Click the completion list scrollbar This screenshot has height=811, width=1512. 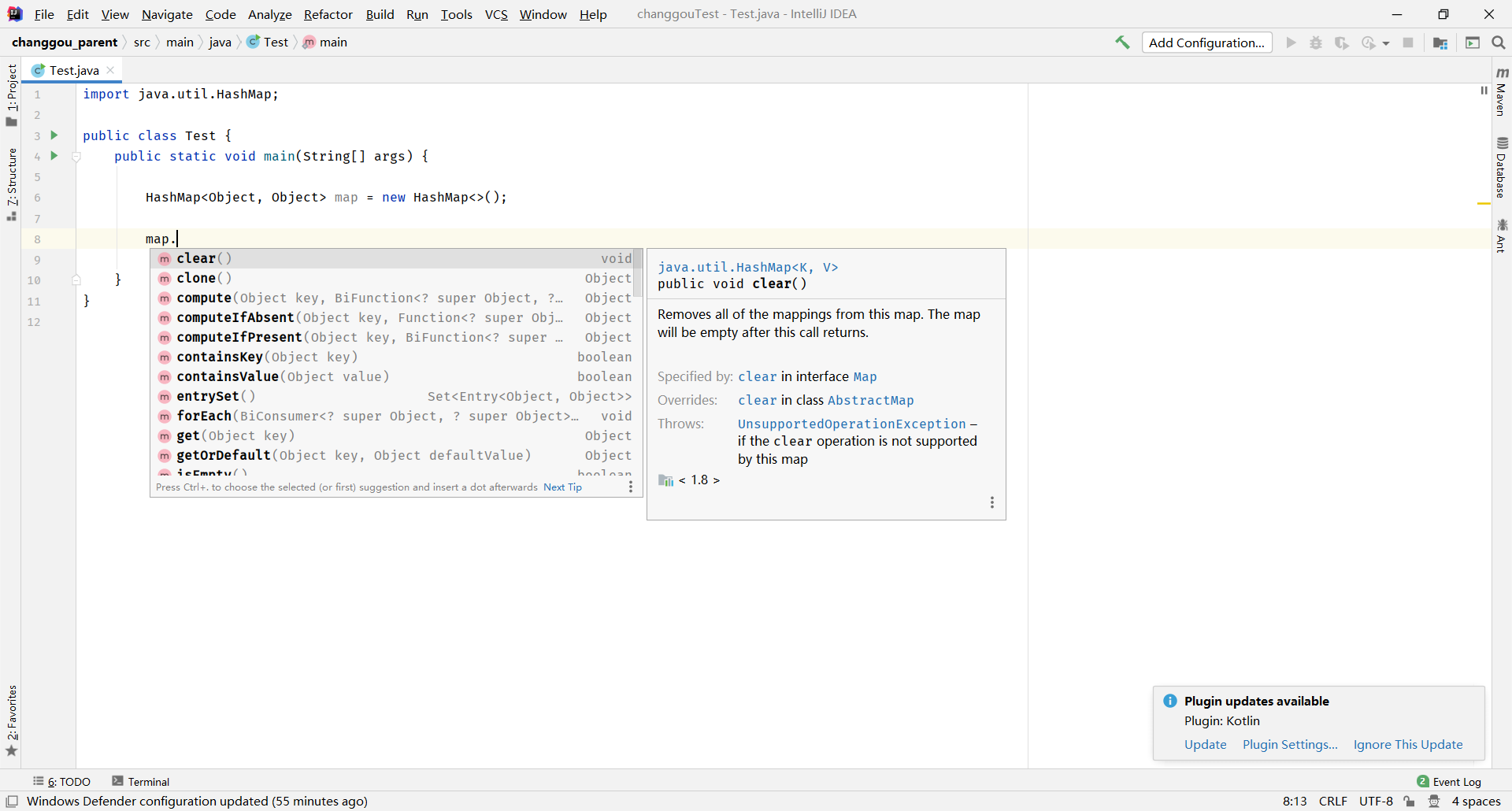tap(639, 274)
